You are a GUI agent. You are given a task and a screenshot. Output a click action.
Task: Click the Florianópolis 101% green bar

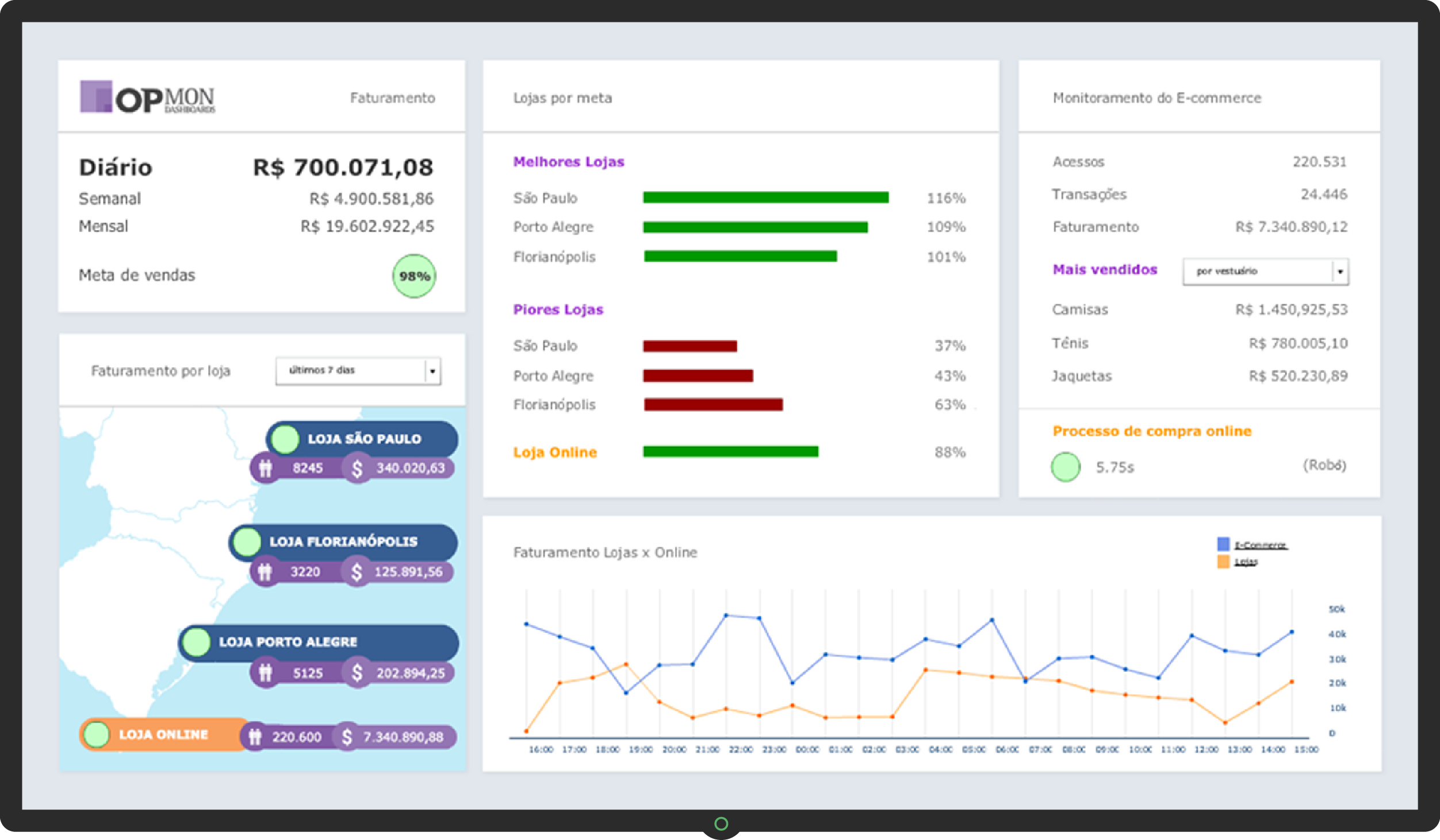coord(741,256)
